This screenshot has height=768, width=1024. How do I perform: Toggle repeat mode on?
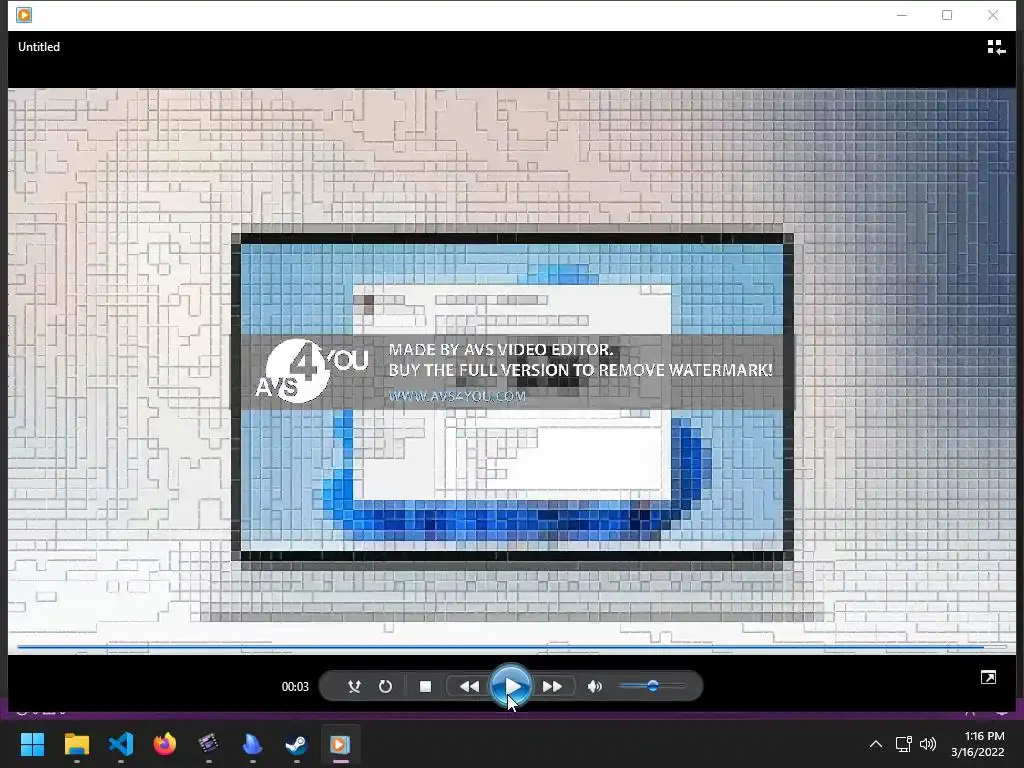[x=385, y=686]
